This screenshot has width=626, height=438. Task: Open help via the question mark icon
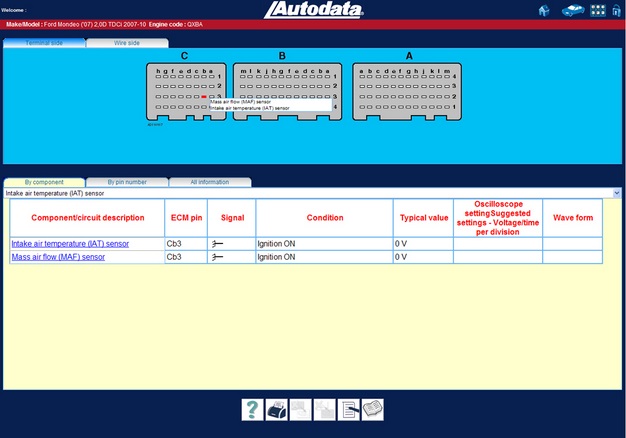pos(252,409)
